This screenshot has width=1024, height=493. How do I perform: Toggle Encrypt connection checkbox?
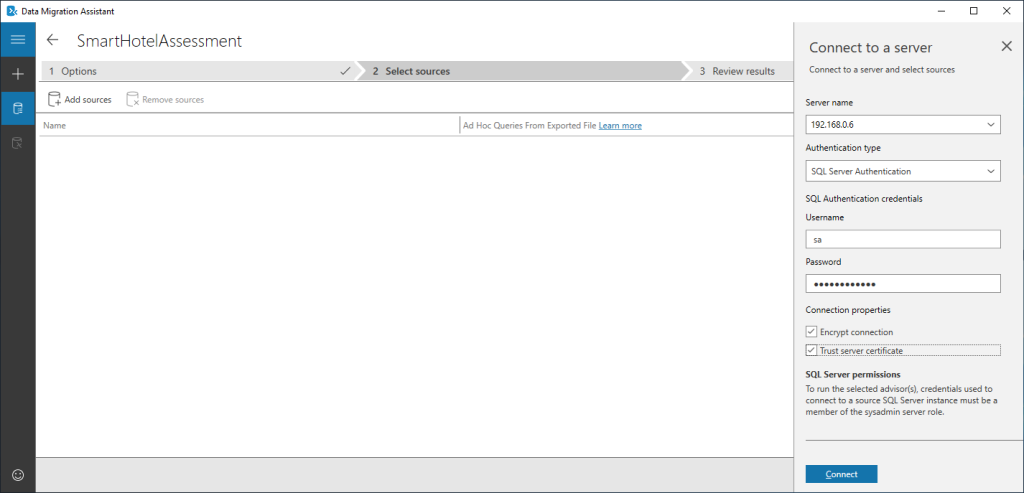point(811,332)
